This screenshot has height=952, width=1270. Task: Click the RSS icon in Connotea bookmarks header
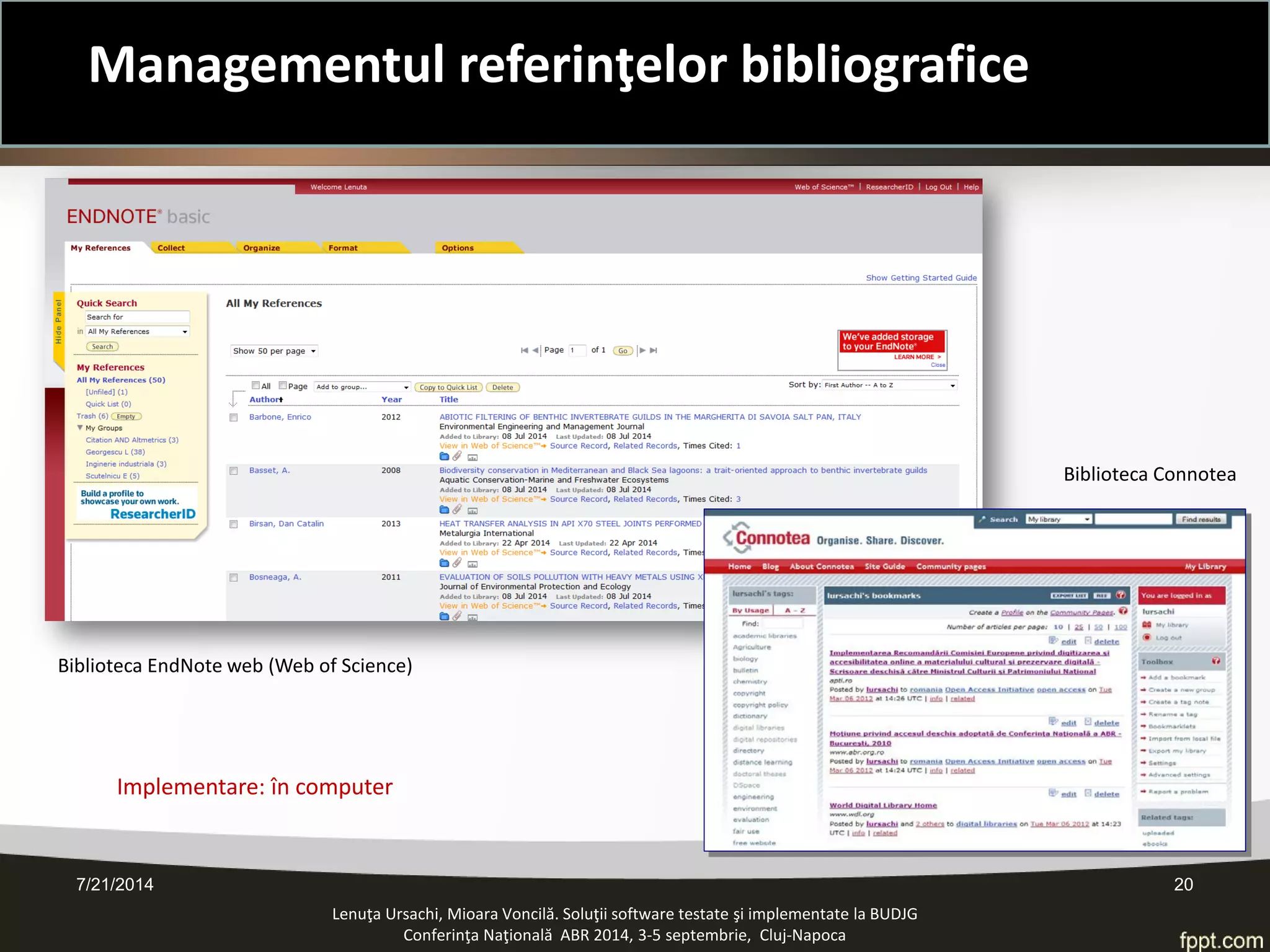coord(1102,596)
